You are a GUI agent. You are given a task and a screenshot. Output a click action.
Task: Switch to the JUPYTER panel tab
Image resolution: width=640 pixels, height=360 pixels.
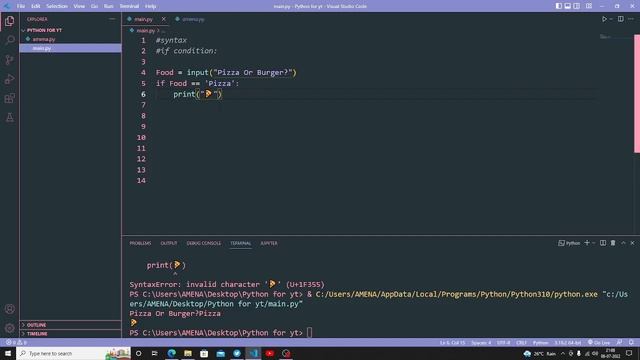269,243
